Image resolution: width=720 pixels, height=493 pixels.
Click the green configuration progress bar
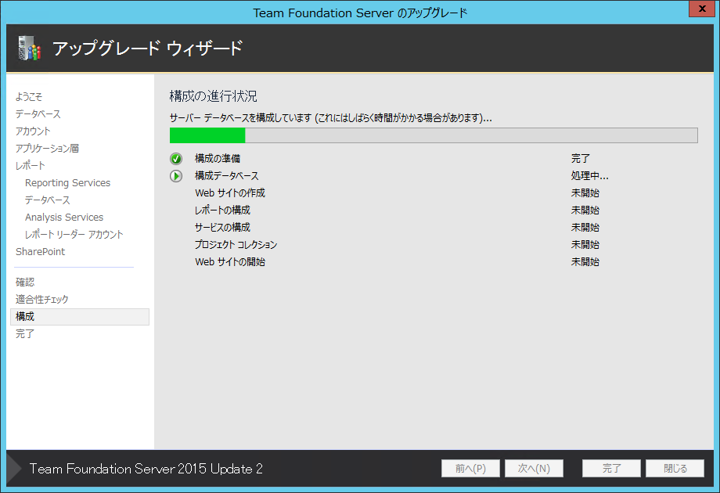433,135
